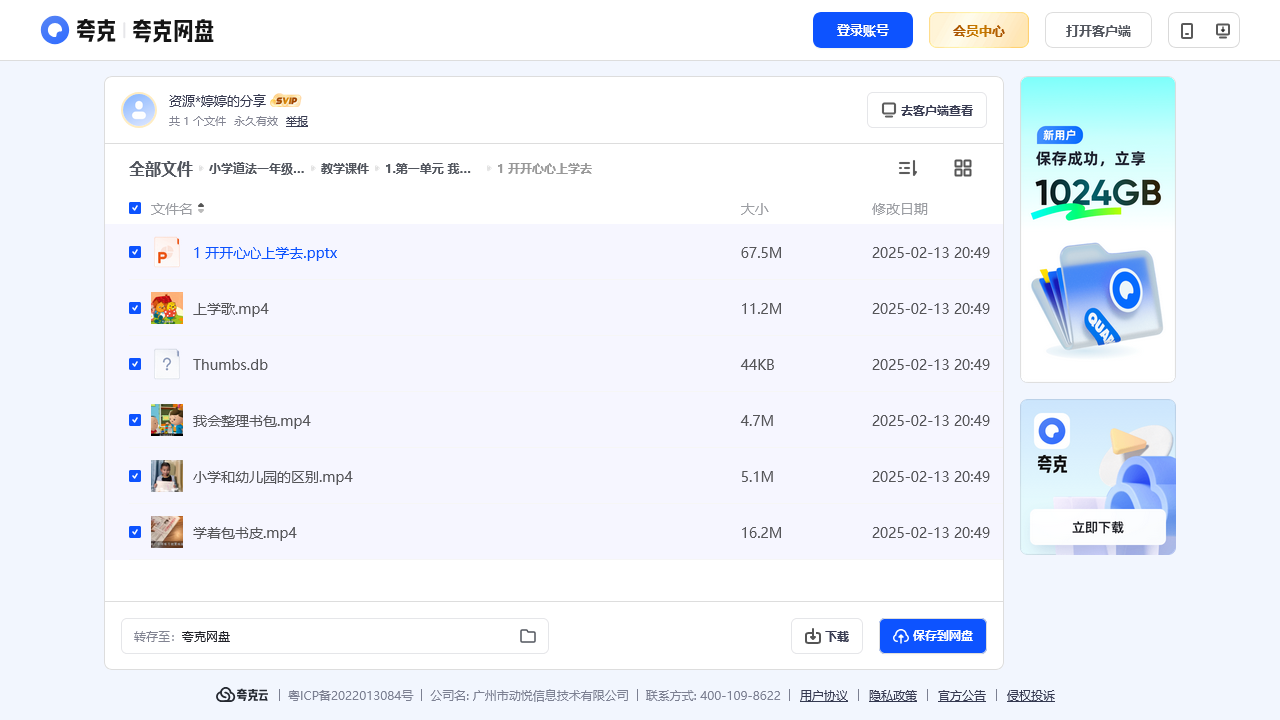Open the 转存至 夸克网盘 destination selector
Image resolution: width=1280 pixels, height=720 pixels.
[335, 636]
